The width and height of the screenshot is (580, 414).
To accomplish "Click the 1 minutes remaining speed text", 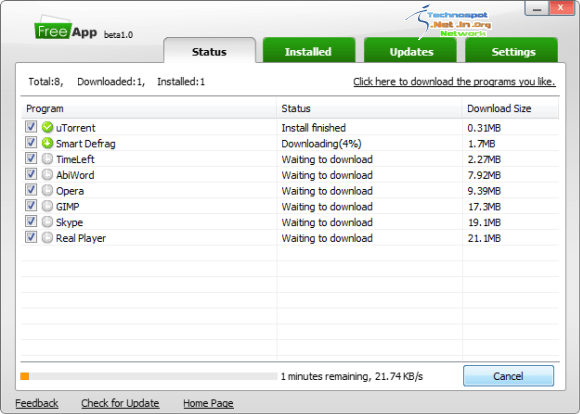I will [351, 377].
